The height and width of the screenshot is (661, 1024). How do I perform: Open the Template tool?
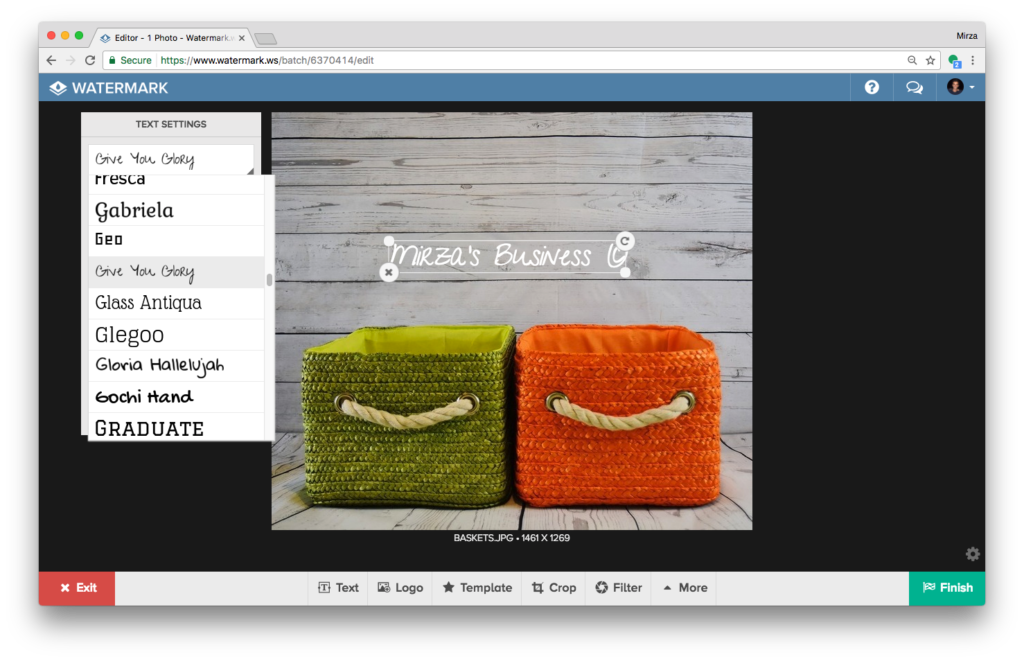(477, 588)
